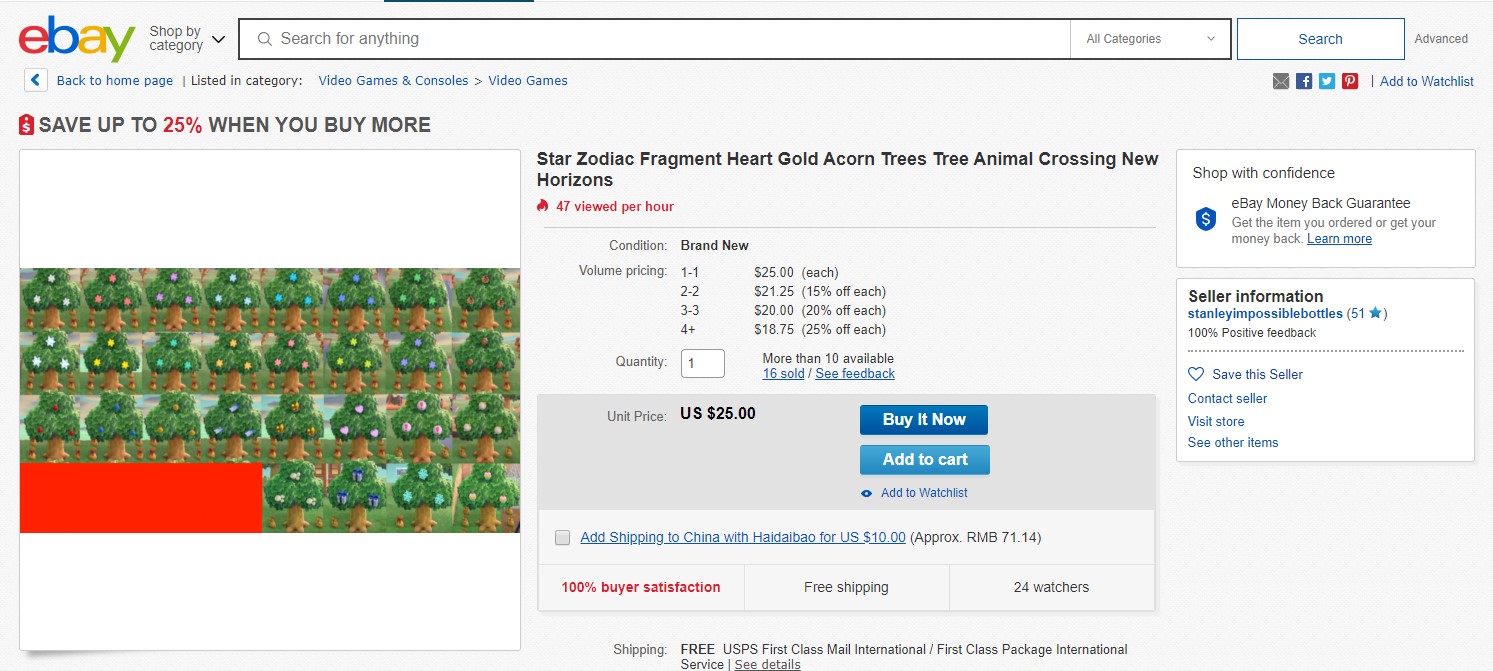Click the eBay logo

76,39
